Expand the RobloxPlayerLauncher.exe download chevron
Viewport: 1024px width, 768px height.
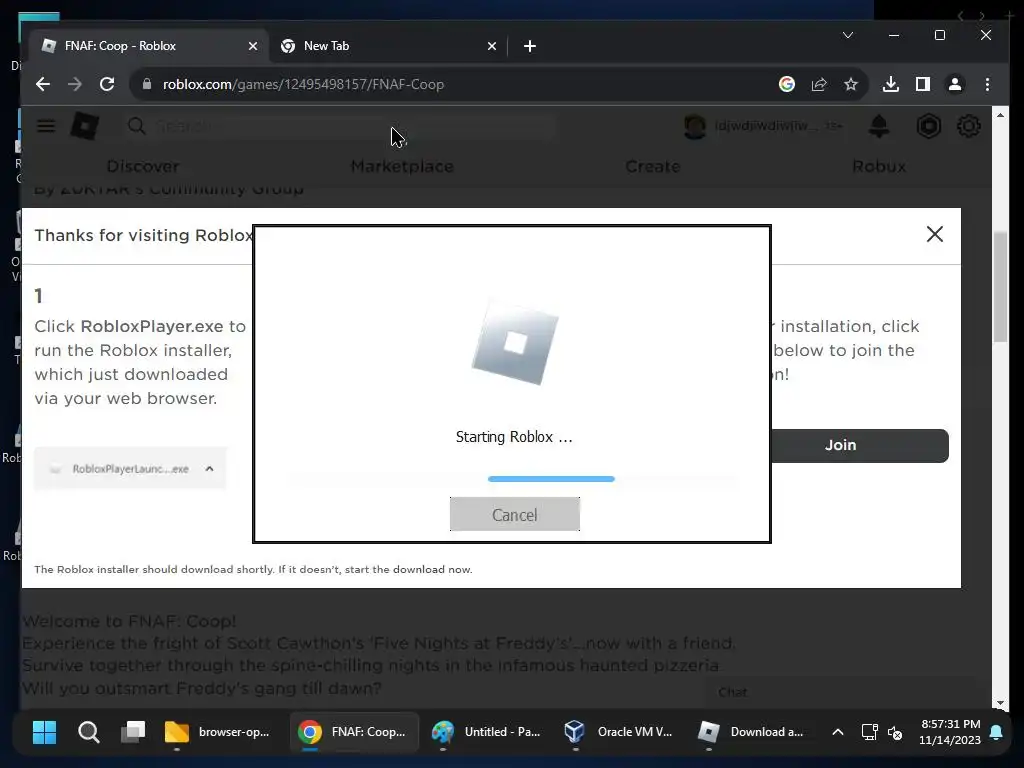(x=209, y=468)
